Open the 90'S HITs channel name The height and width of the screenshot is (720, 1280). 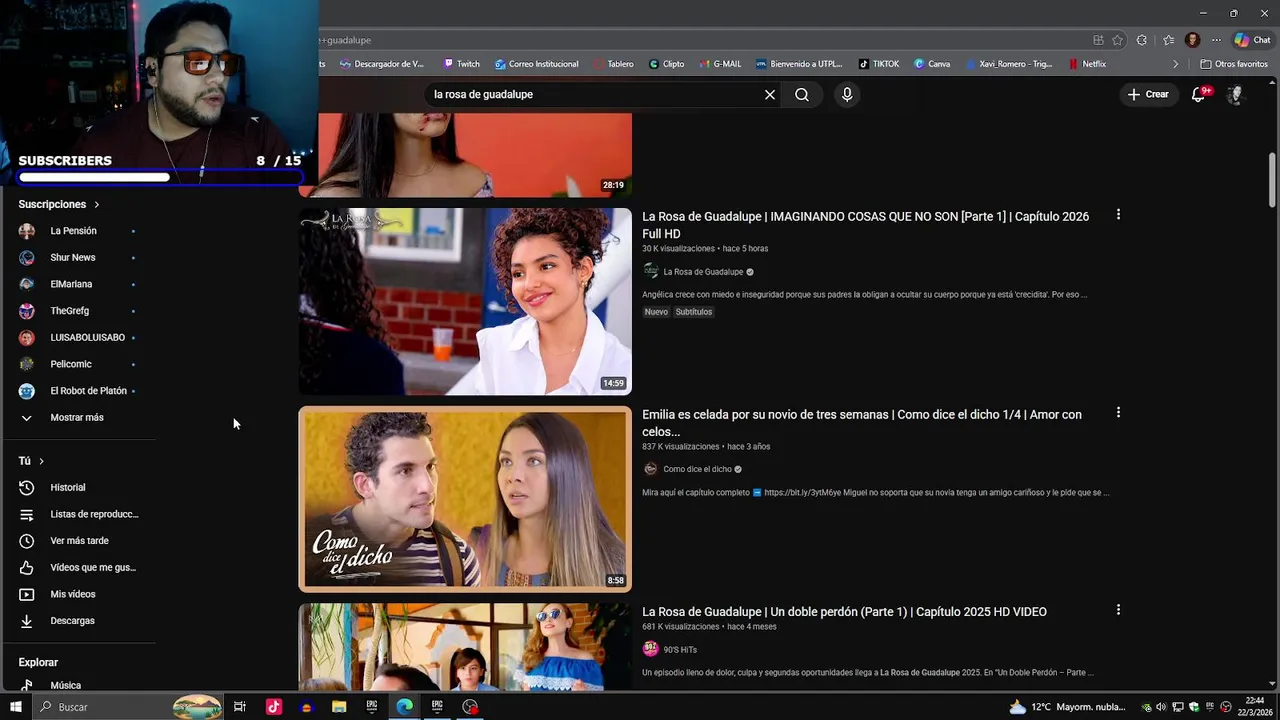pyautogui.click(x=680, y=650)
